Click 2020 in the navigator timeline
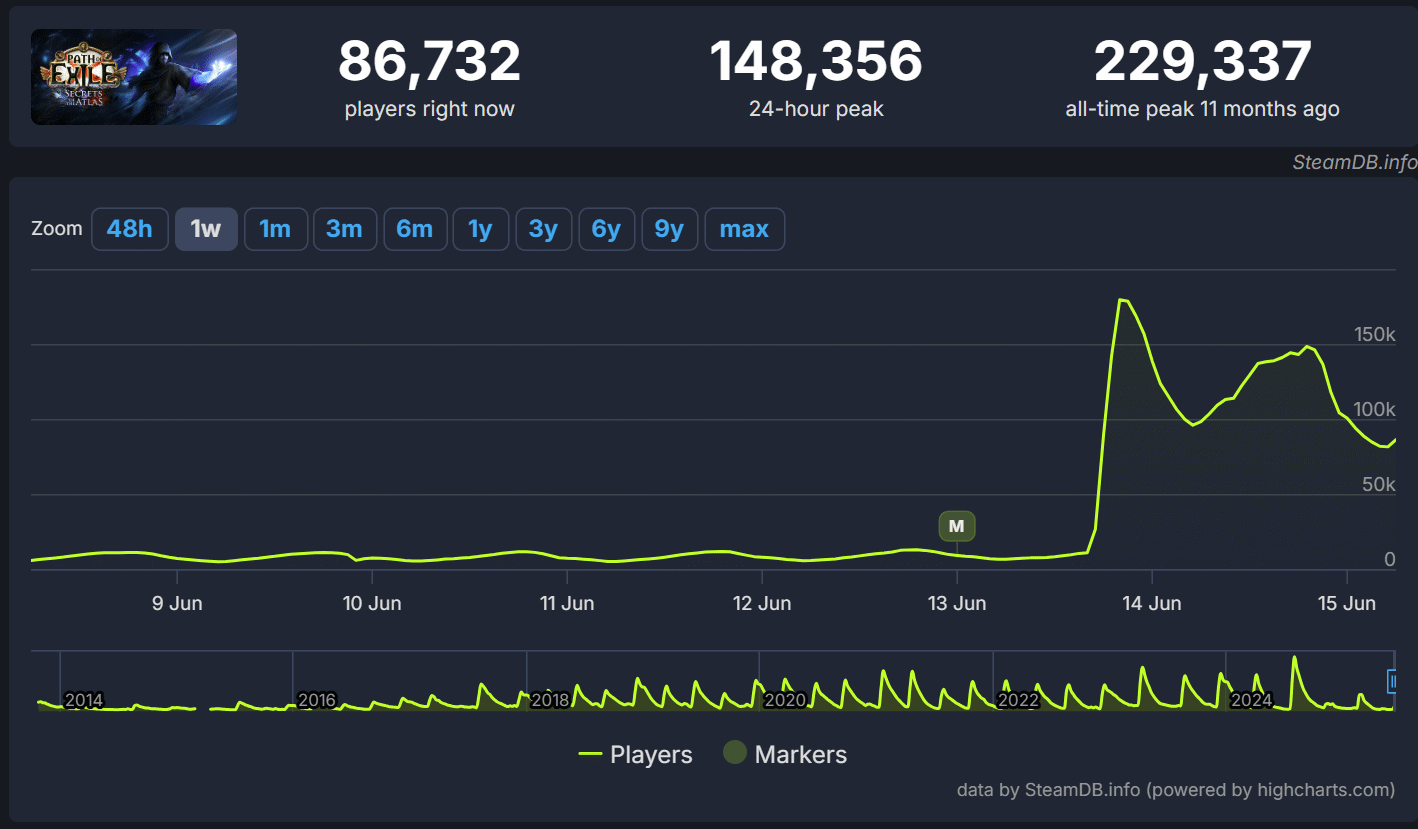Screen dimensions: 1418x829 tap(785, 700)
